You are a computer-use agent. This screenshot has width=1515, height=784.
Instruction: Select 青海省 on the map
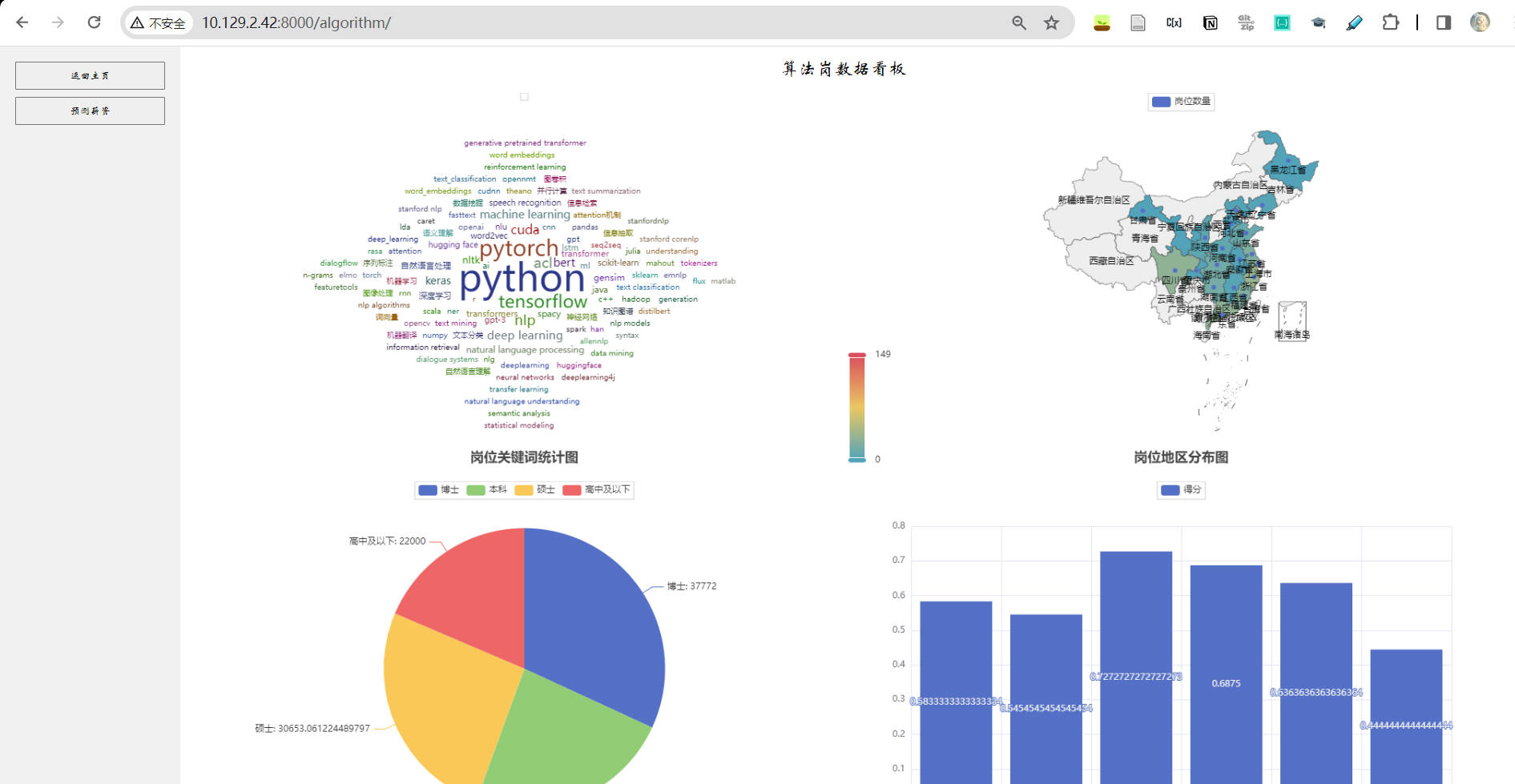(1144, 238)
